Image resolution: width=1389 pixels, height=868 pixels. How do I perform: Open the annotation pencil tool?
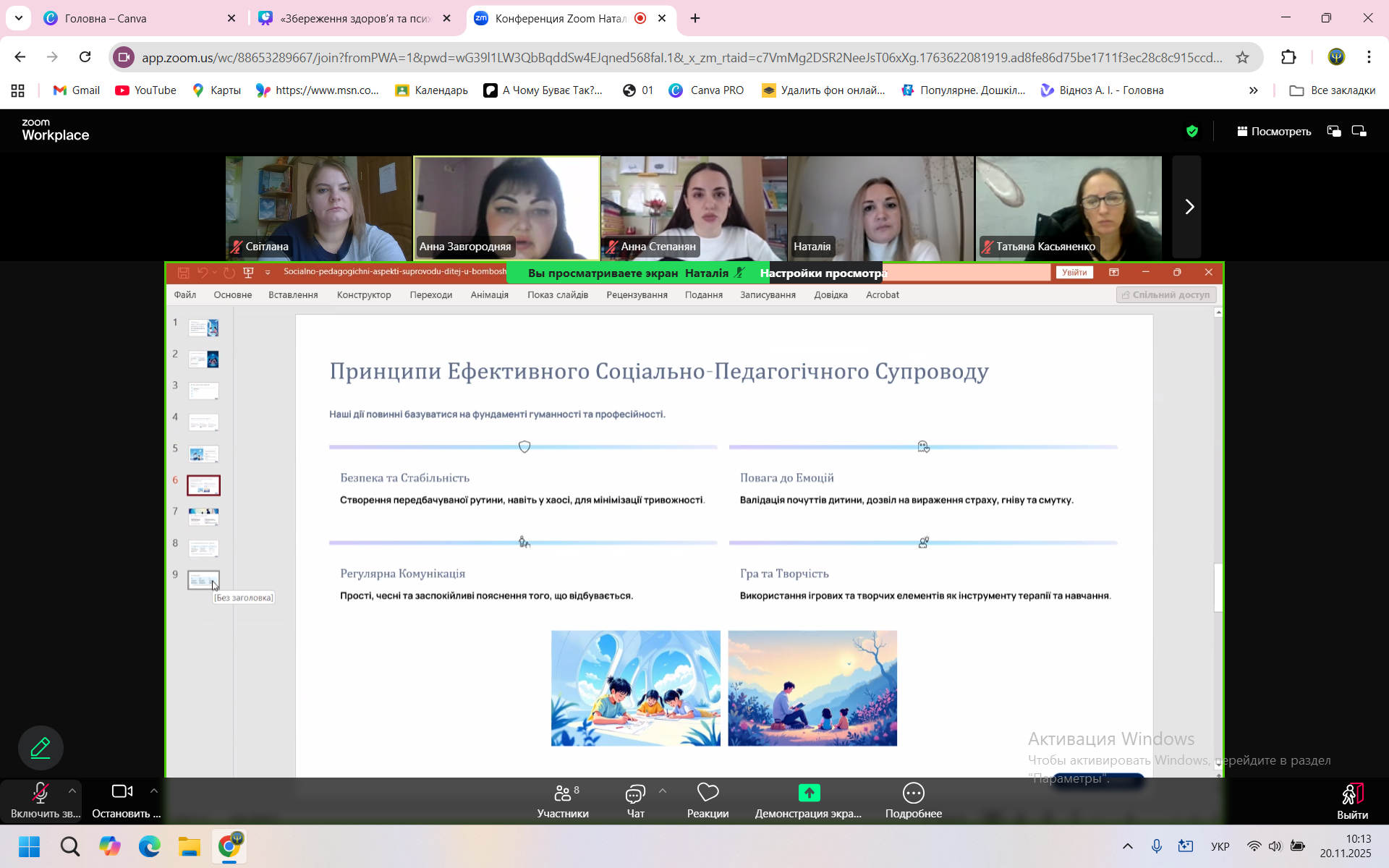tap(41, 747)
